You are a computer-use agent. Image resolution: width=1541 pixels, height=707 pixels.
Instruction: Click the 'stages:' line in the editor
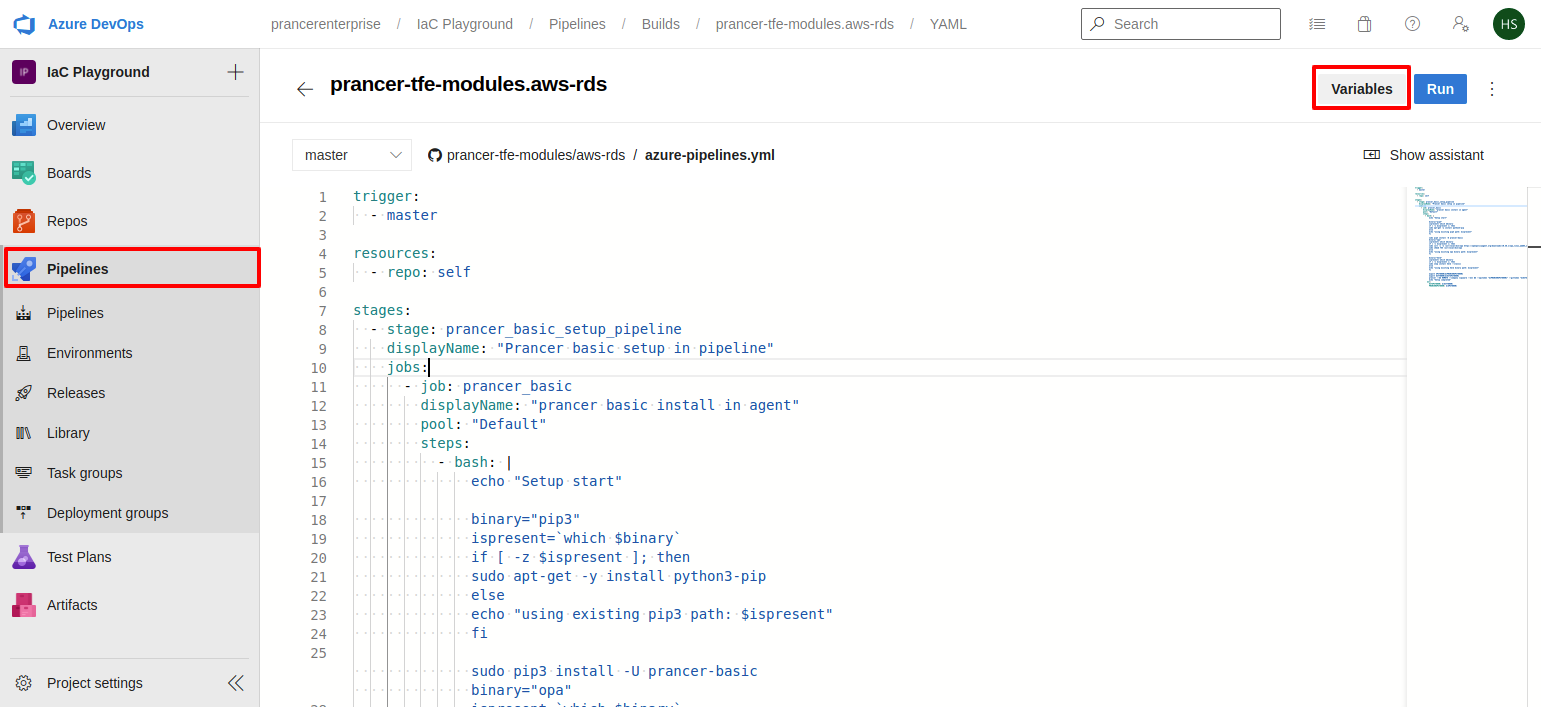[382, 311]
